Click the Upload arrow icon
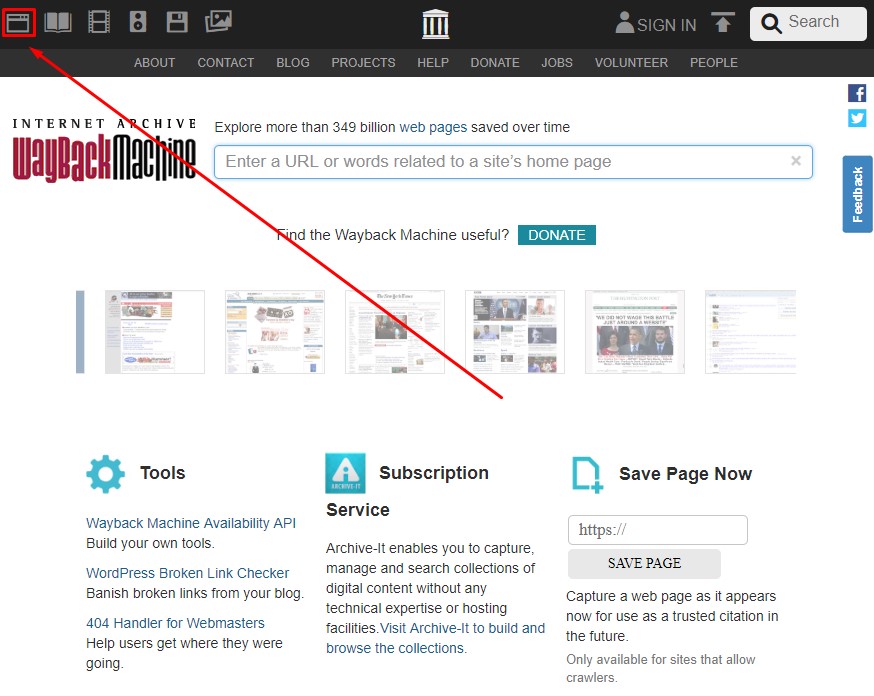Viewport: 874px width, 696px height. tap(723, 22)
